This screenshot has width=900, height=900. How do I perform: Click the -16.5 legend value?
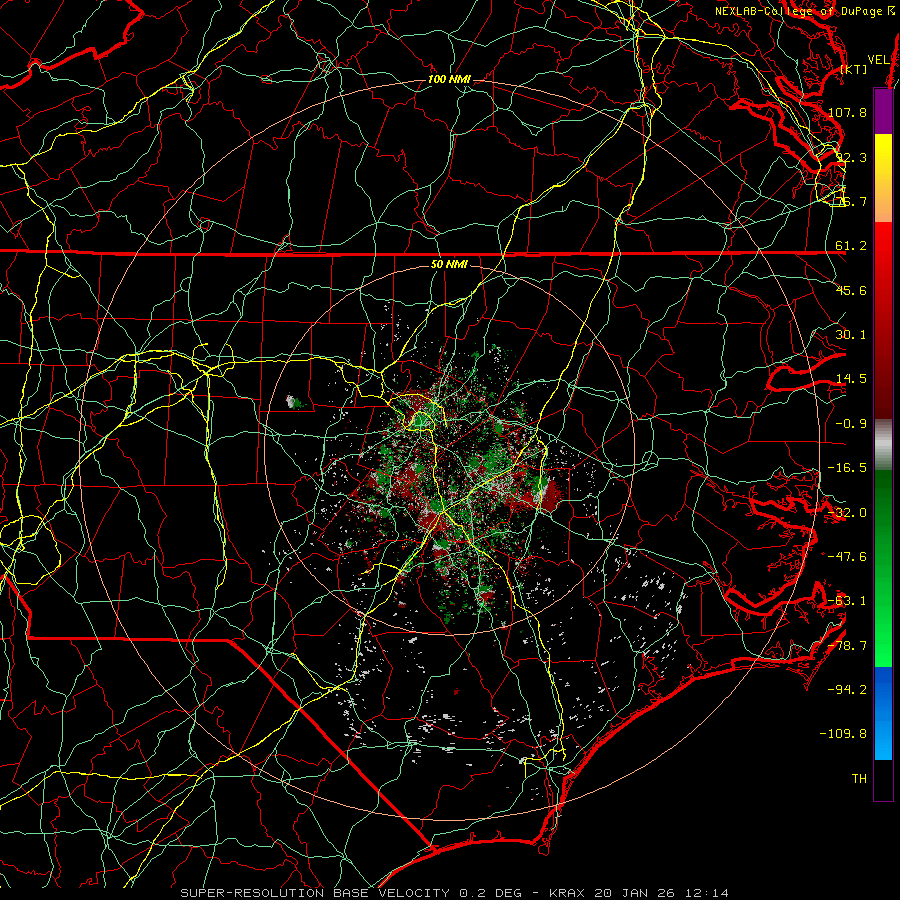coord(847,468)
